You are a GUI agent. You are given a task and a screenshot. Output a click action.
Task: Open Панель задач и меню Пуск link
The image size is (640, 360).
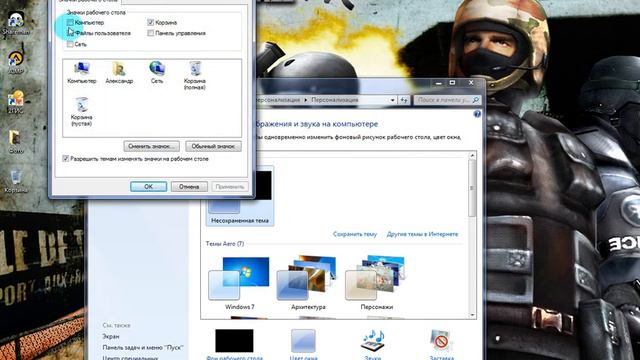pyautogui.click(x=142, y=348)
